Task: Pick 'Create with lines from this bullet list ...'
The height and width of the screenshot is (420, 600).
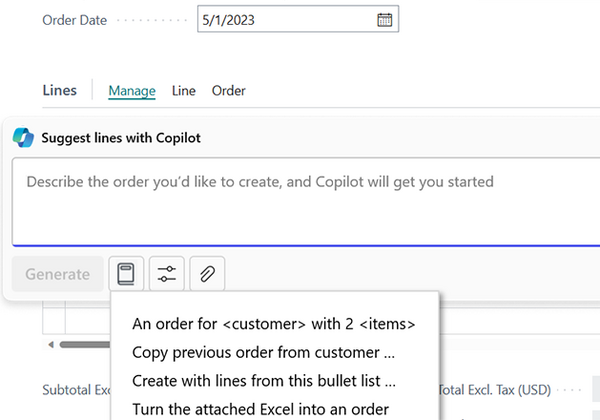Action: pyautogui.click(x=264, y=381)
